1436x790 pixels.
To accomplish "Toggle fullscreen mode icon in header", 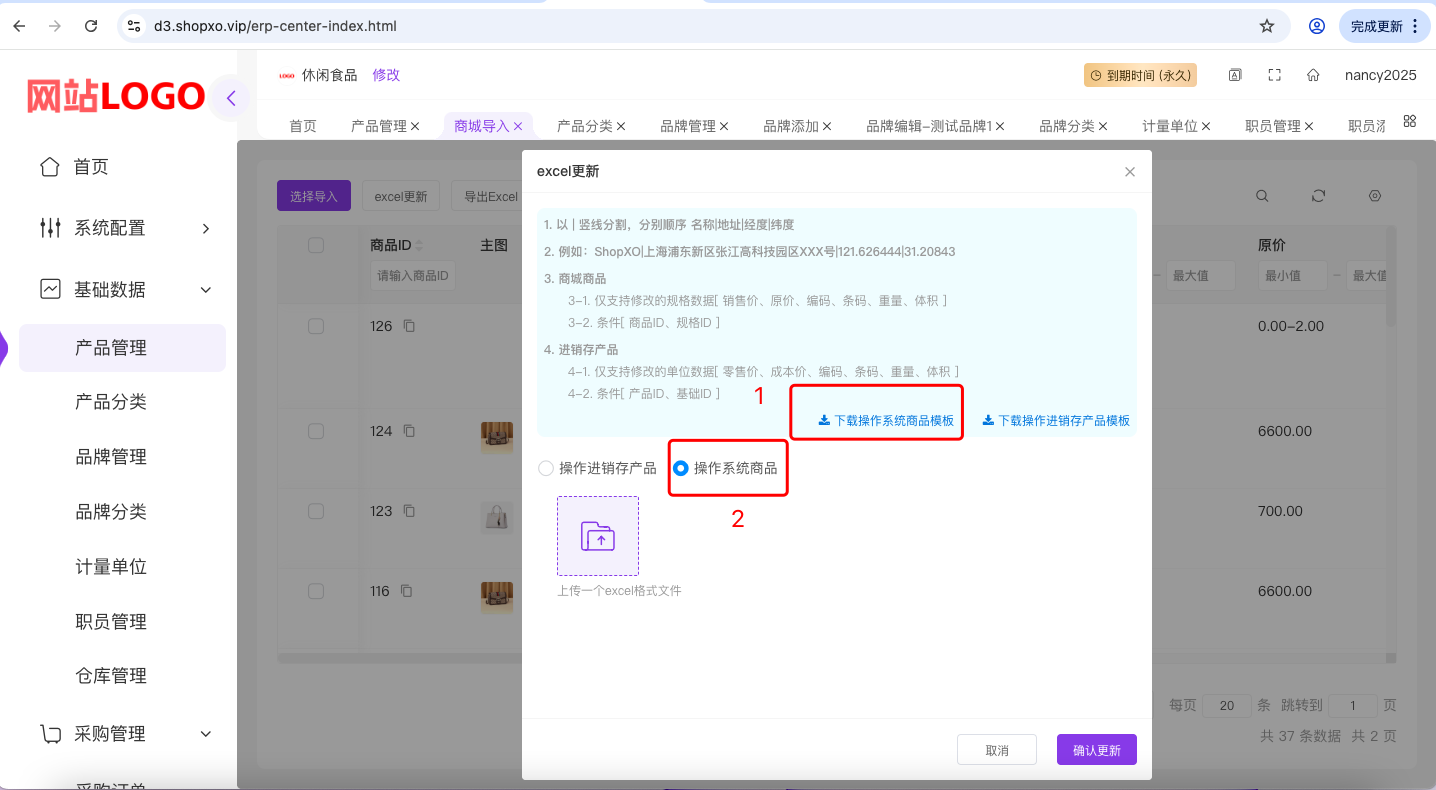I will click(1274, 75).
